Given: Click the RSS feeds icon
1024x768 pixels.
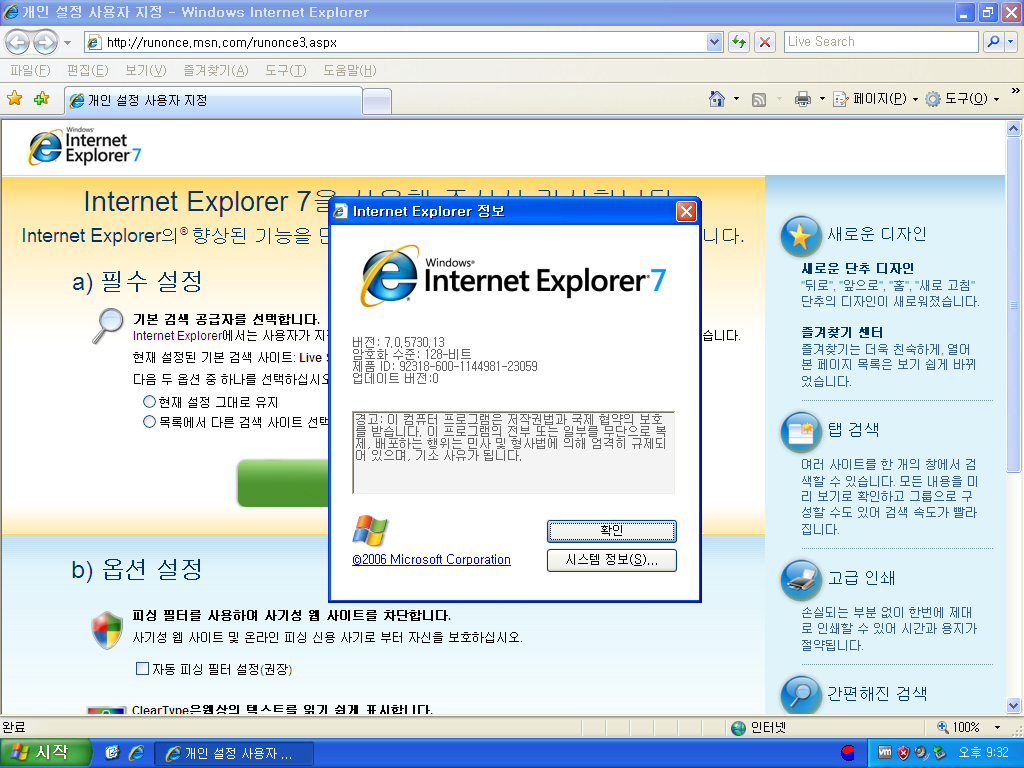Looking at the screenshot, I should point(759,99).
